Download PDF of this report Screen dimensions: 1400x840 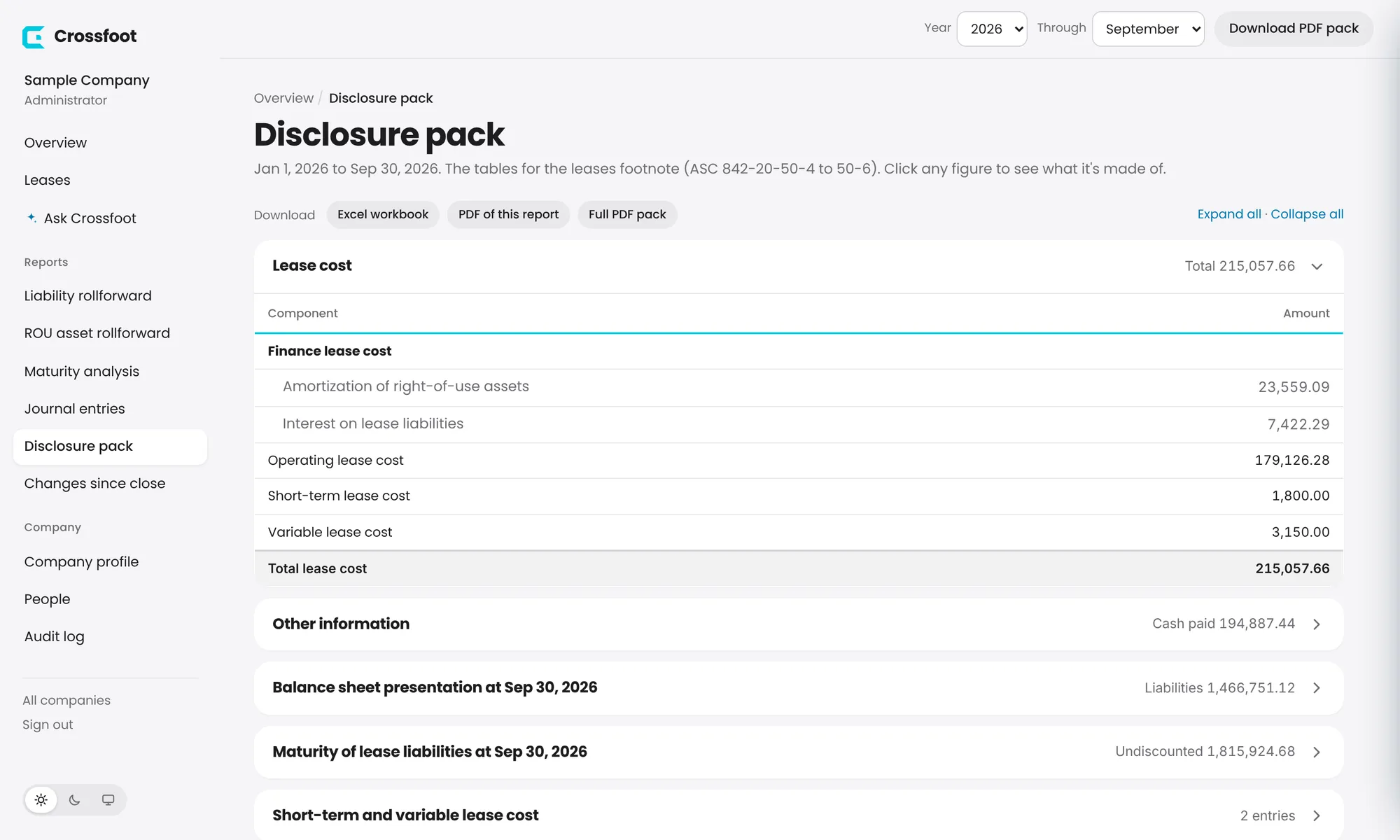(508, 214)
